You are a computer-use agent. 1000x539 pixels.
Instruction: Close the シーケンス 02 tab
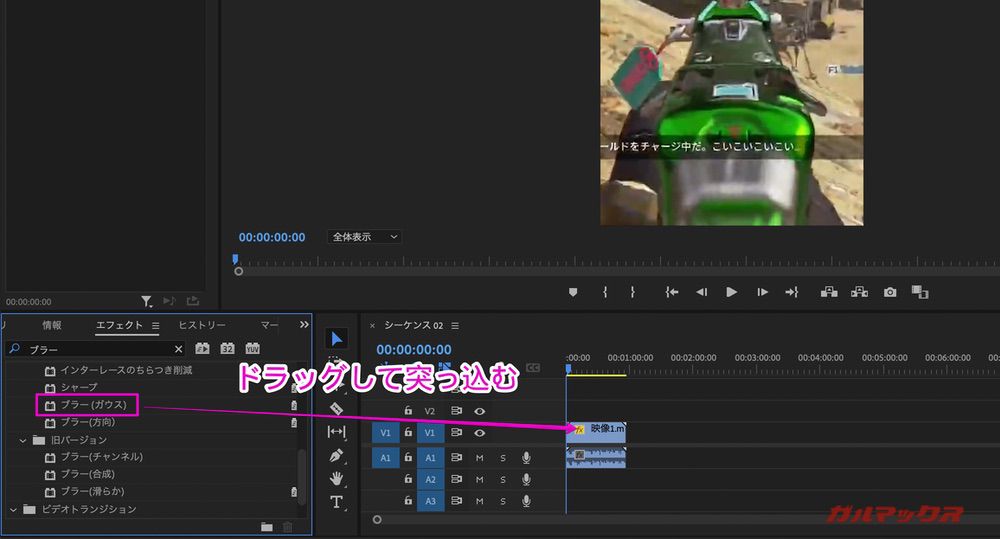coord(372,326)
